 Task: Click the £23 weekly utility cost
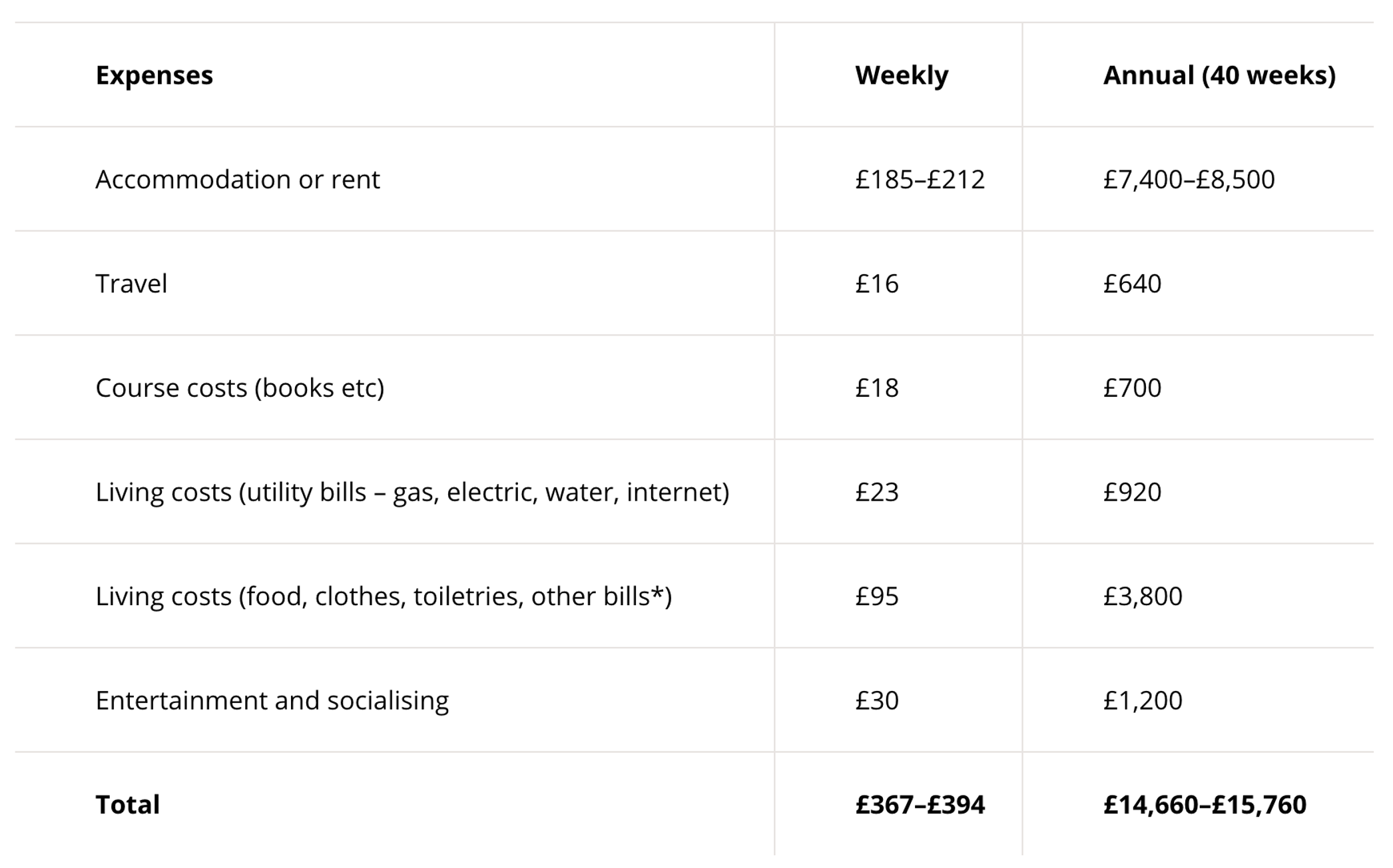click(877, 492)
